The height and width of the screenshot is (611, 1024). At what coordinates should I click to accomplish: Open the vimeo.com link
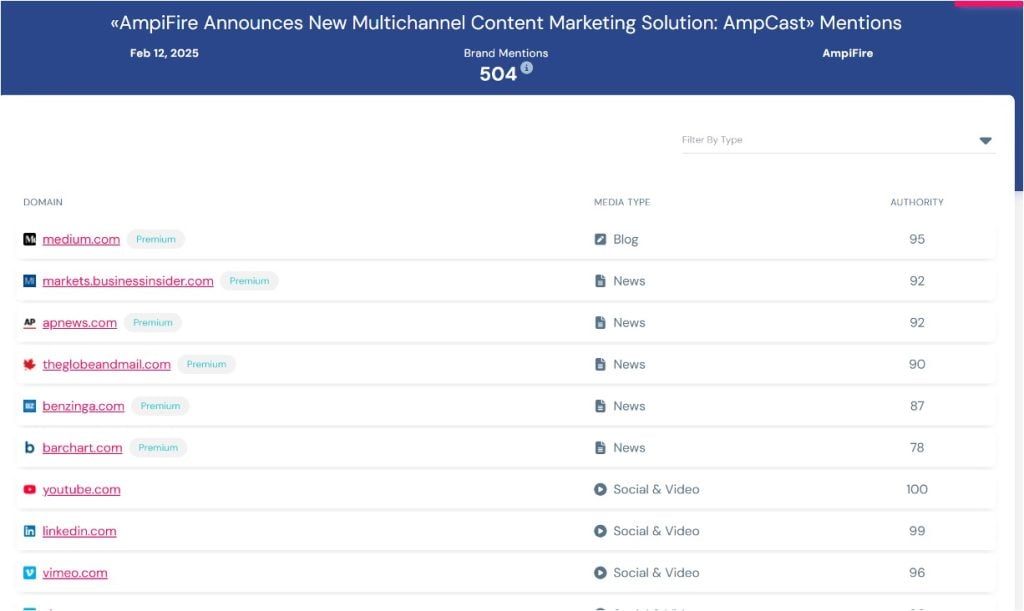[75, 573]
